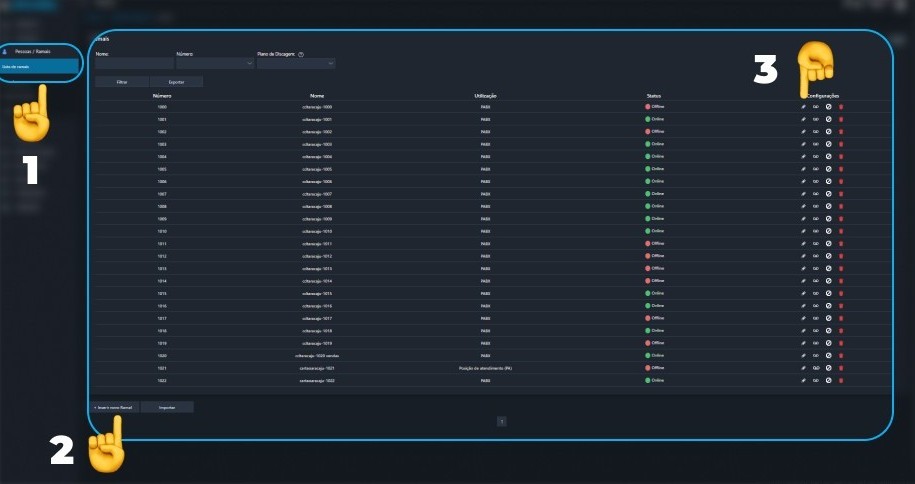Open the link icon for extension 1022
Image resolution: width=915 pixels, height=484 pixels.
click(816, 381)
